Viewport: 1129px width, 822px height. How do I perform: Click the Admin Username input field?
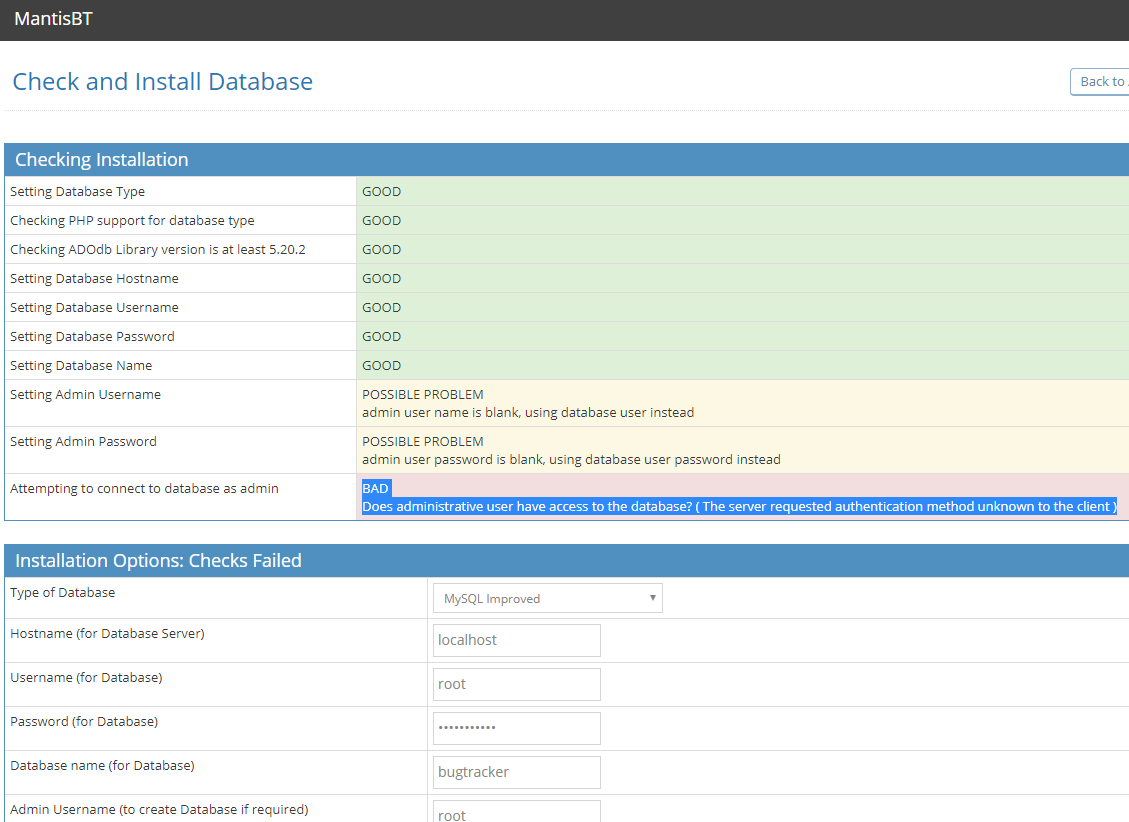point(516,812)
